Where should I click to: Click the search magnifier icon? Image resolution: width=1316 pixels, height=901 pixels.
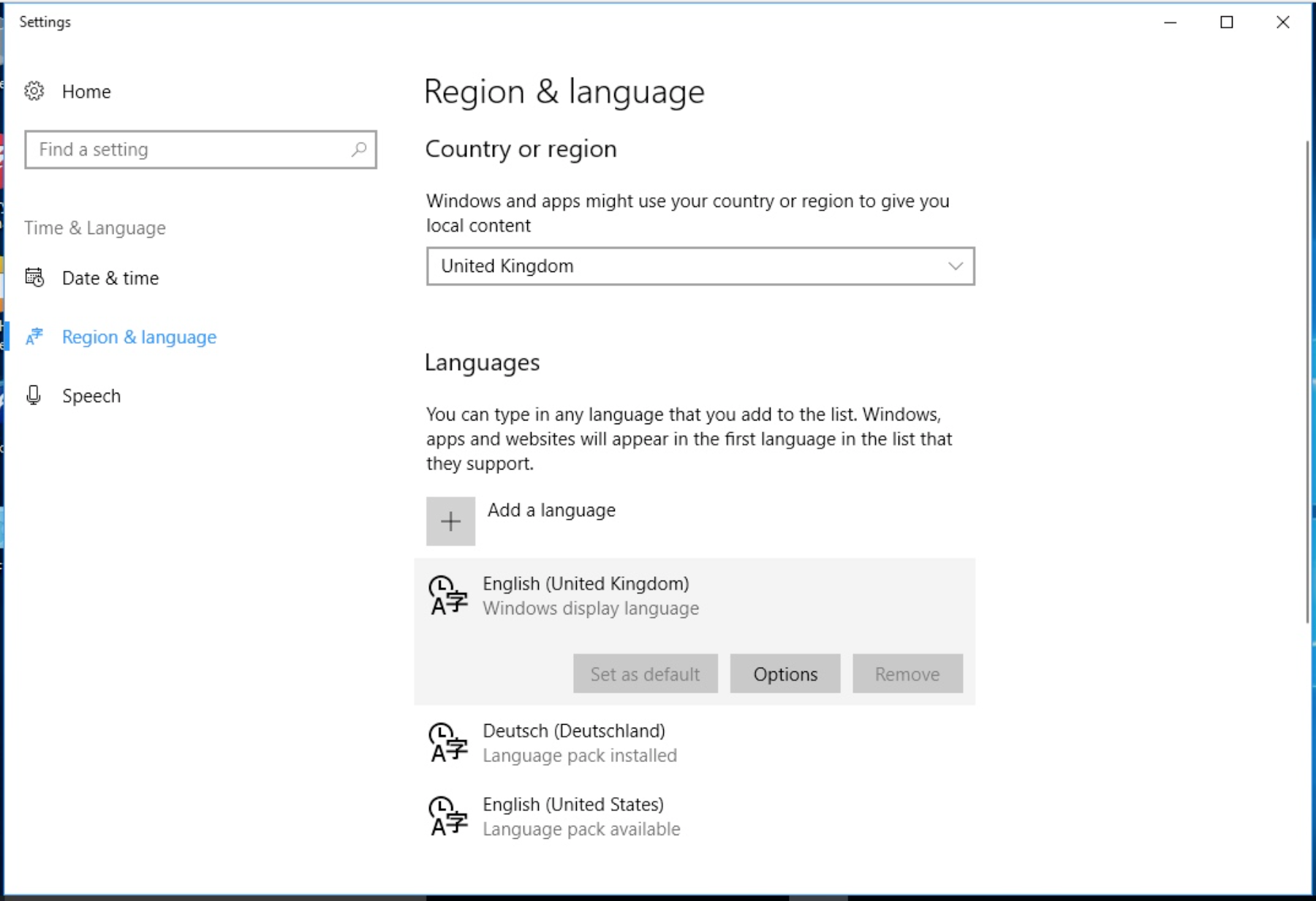click(x=358, y=150)
